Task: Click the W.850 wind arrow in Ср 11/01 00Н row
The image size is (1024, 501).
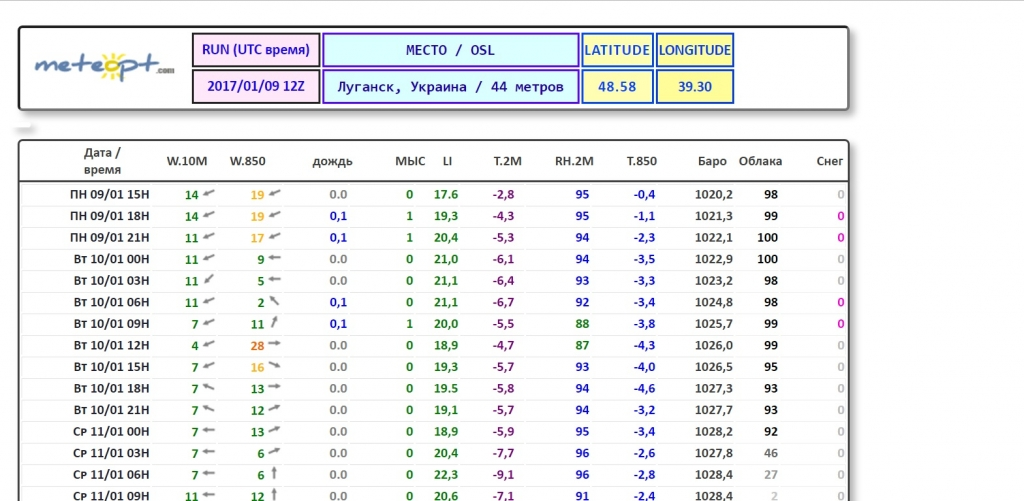Action: pos(275,430)
